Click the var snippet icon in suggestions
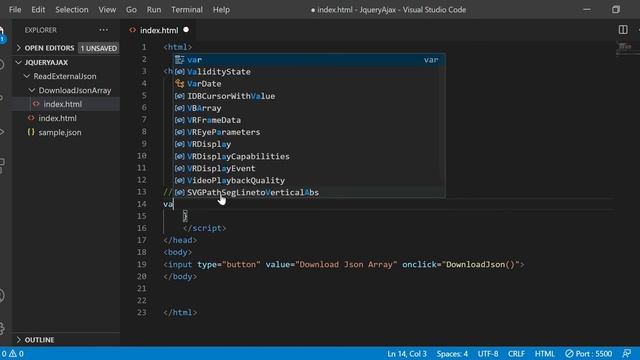 [180, 60]
